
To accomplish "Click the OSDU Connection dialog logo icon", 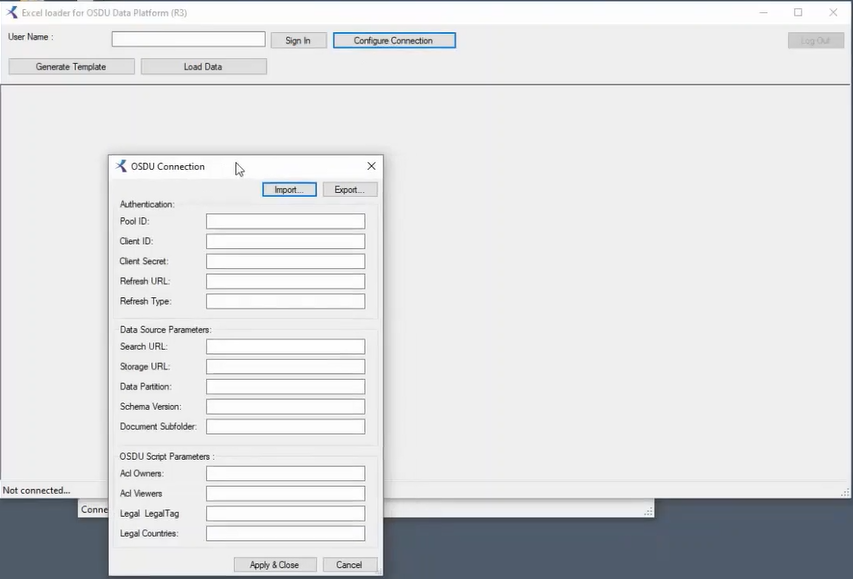I will tap(121, 166).
